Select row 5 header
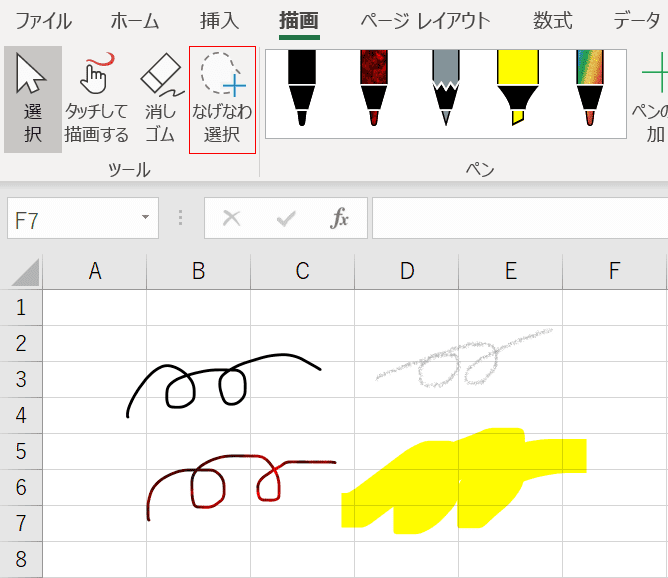Image resolution: width=668 pixels, height=578 pixels. tap(21, 451)
